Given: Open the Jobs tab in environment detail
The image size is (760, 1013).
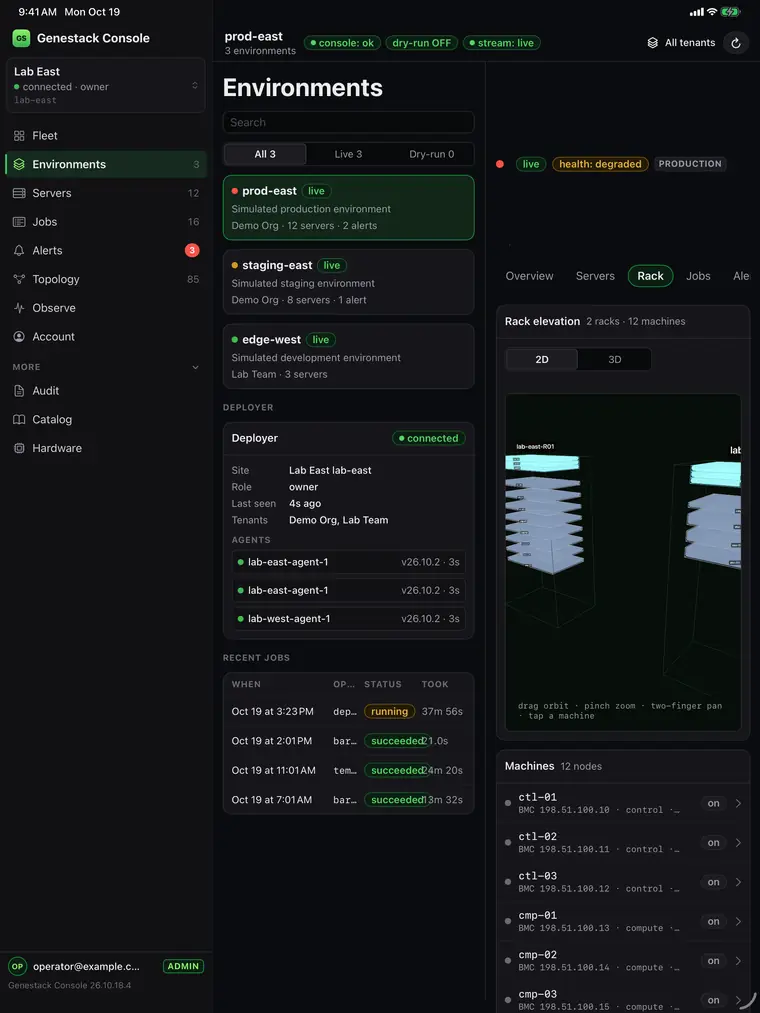Looking at the screenshot, I should pyautogui.click(x=698, y=276).
